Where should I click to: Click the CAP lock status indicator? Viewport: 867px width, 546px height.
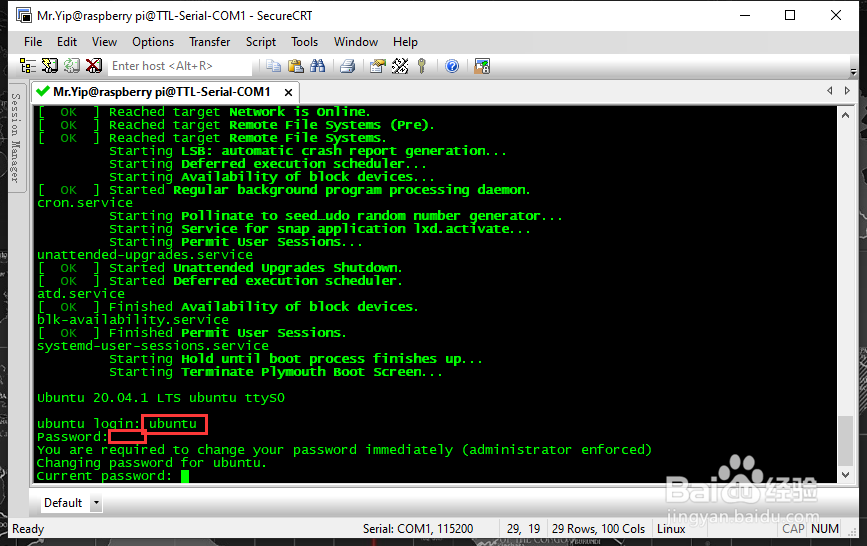coord(793,529)
